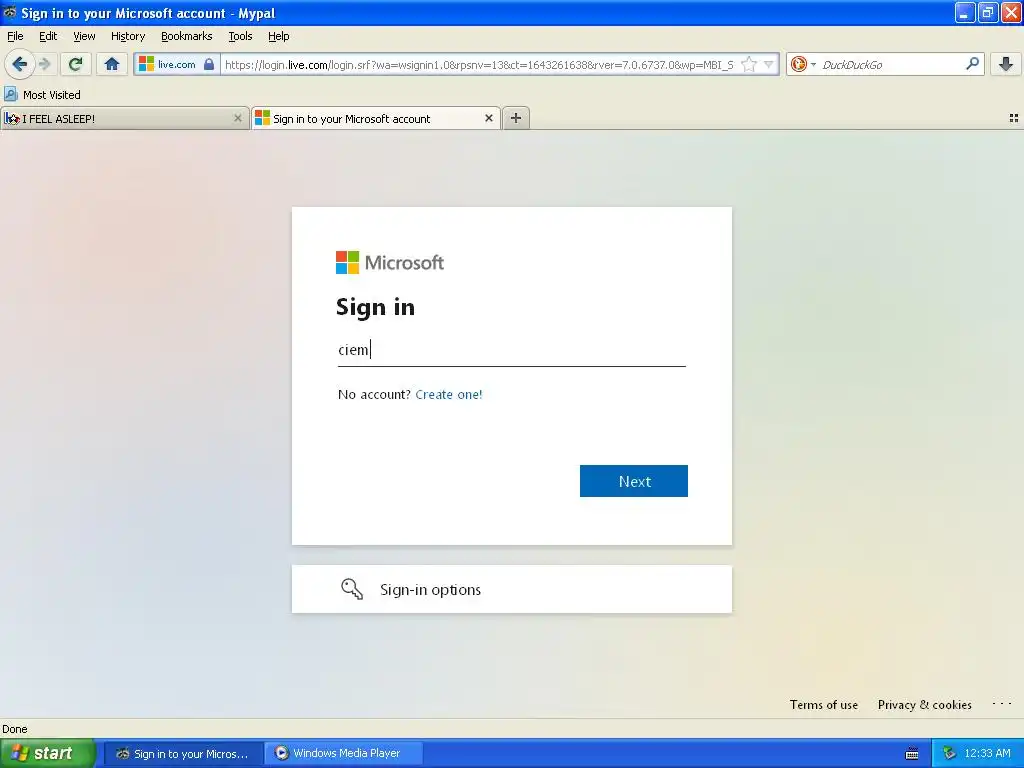
Task: Open the DuckDuckGo search engine selector
Action: (803, 64)
